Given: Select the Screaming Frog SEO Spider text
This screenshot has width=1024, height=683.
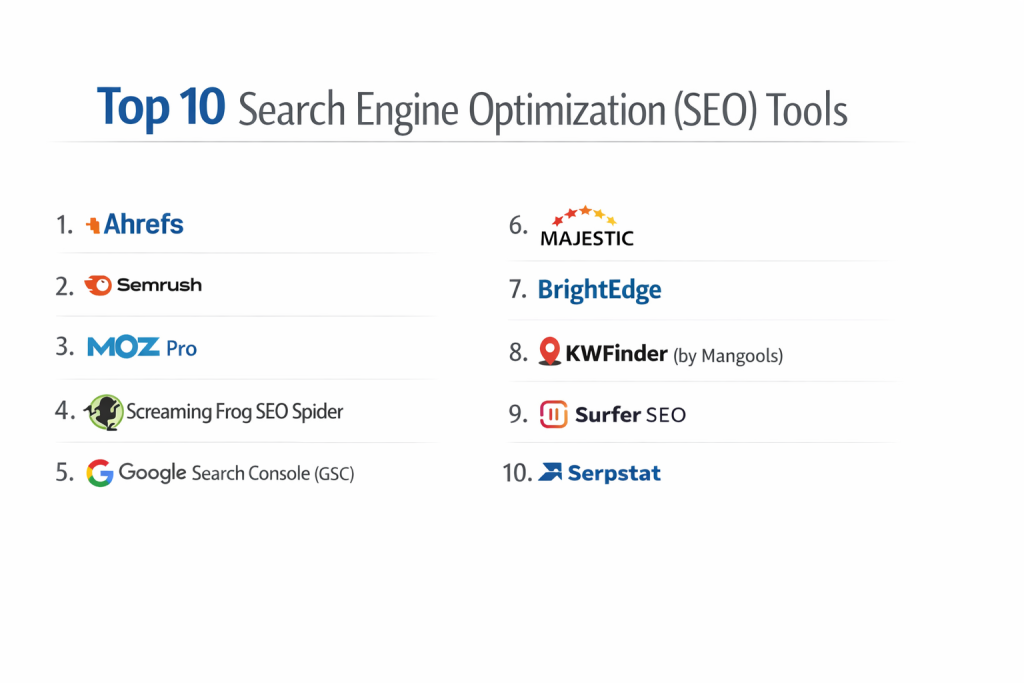Looking at the screenshot, I should coord(235,411).
